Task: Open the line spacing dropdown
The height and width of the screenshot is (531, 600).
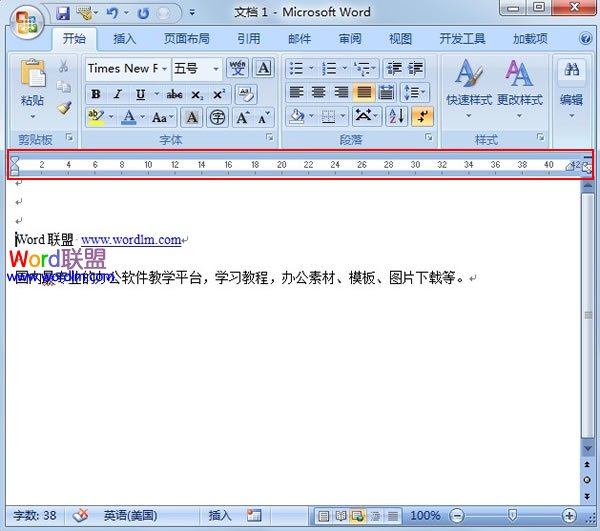Action: 415,92
